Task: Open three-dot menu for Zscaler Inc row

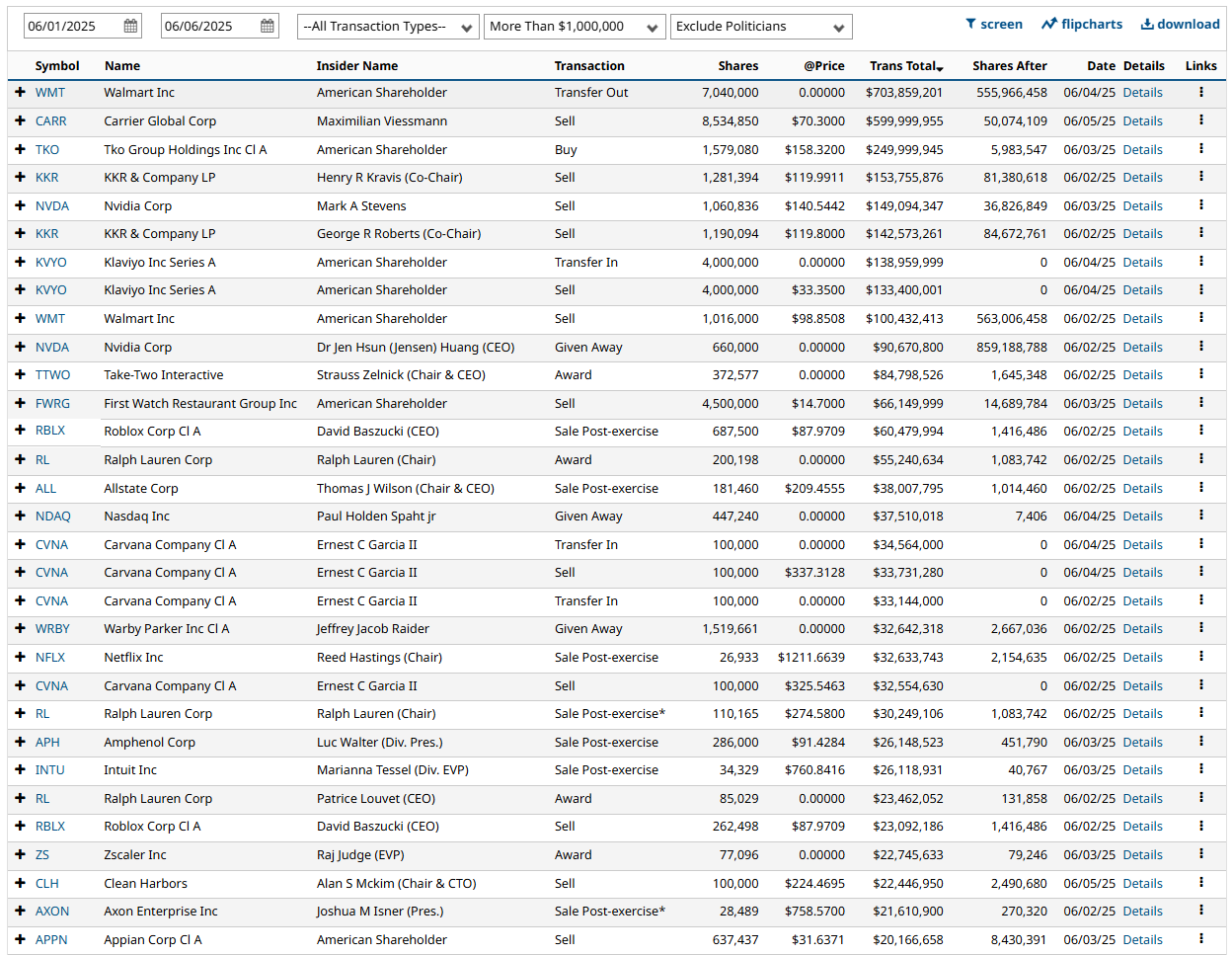Action: tap(1201, 854)
